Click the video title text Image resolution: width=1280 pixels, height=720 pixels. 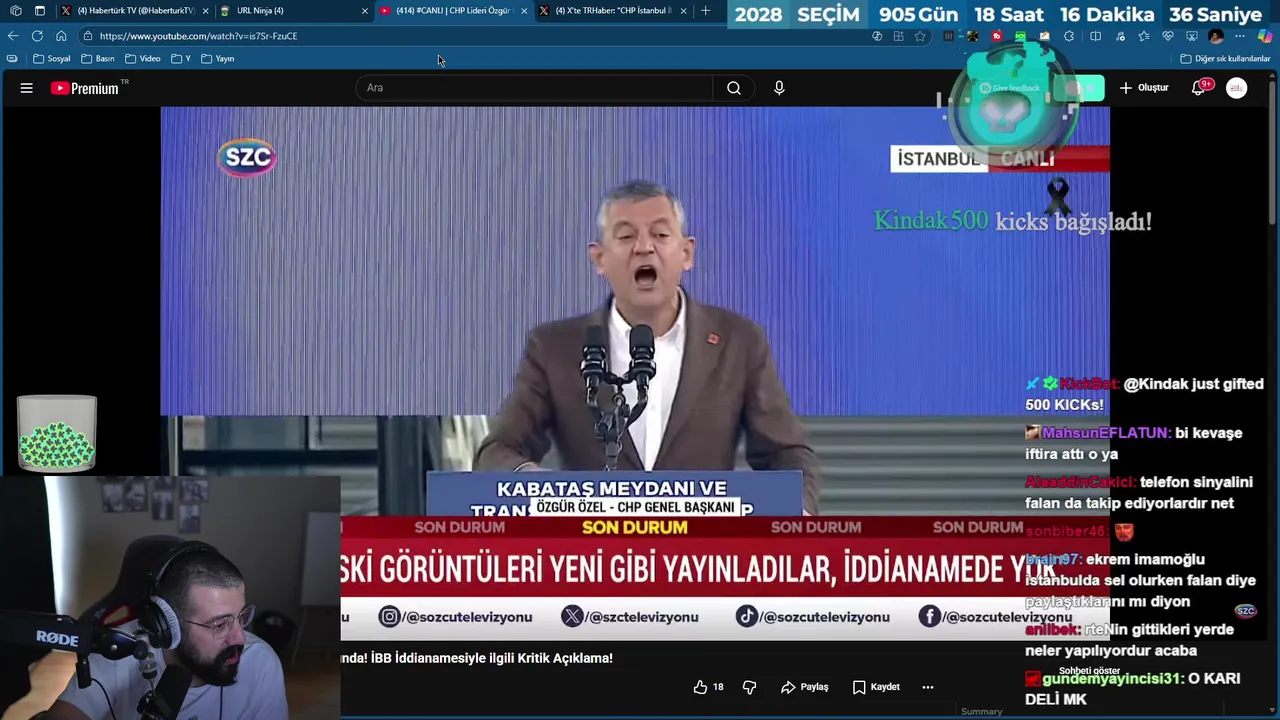476,658
